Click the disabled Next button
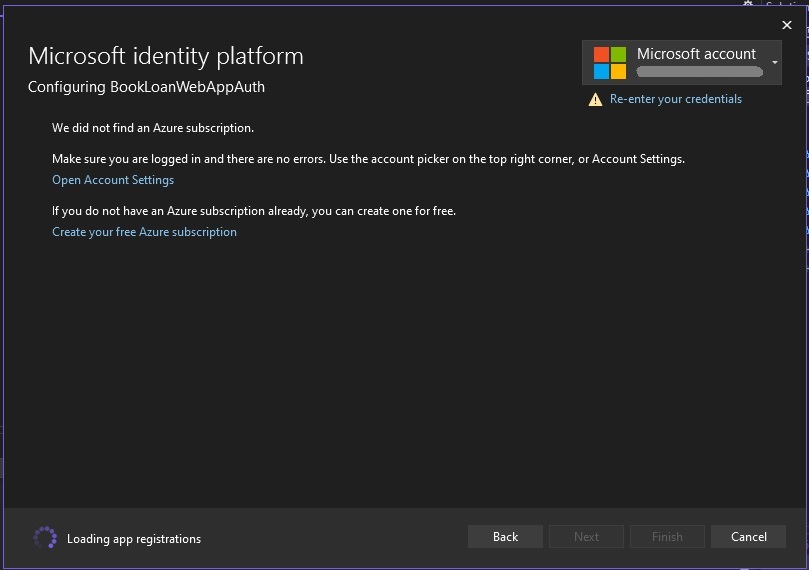This screenshot has width=809, height=570. 586,536
